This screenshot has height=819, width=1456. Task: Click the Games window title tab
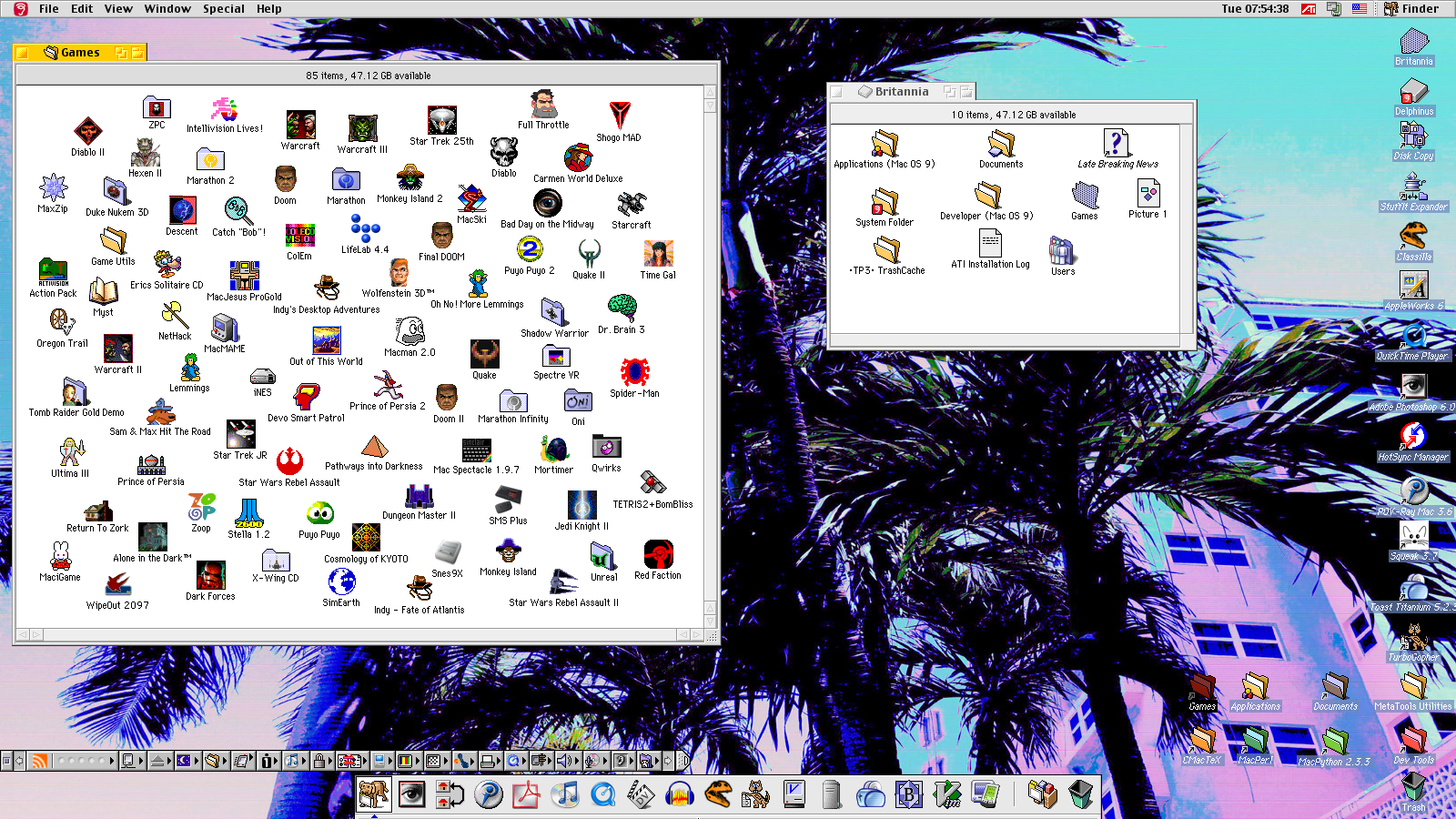80,52
